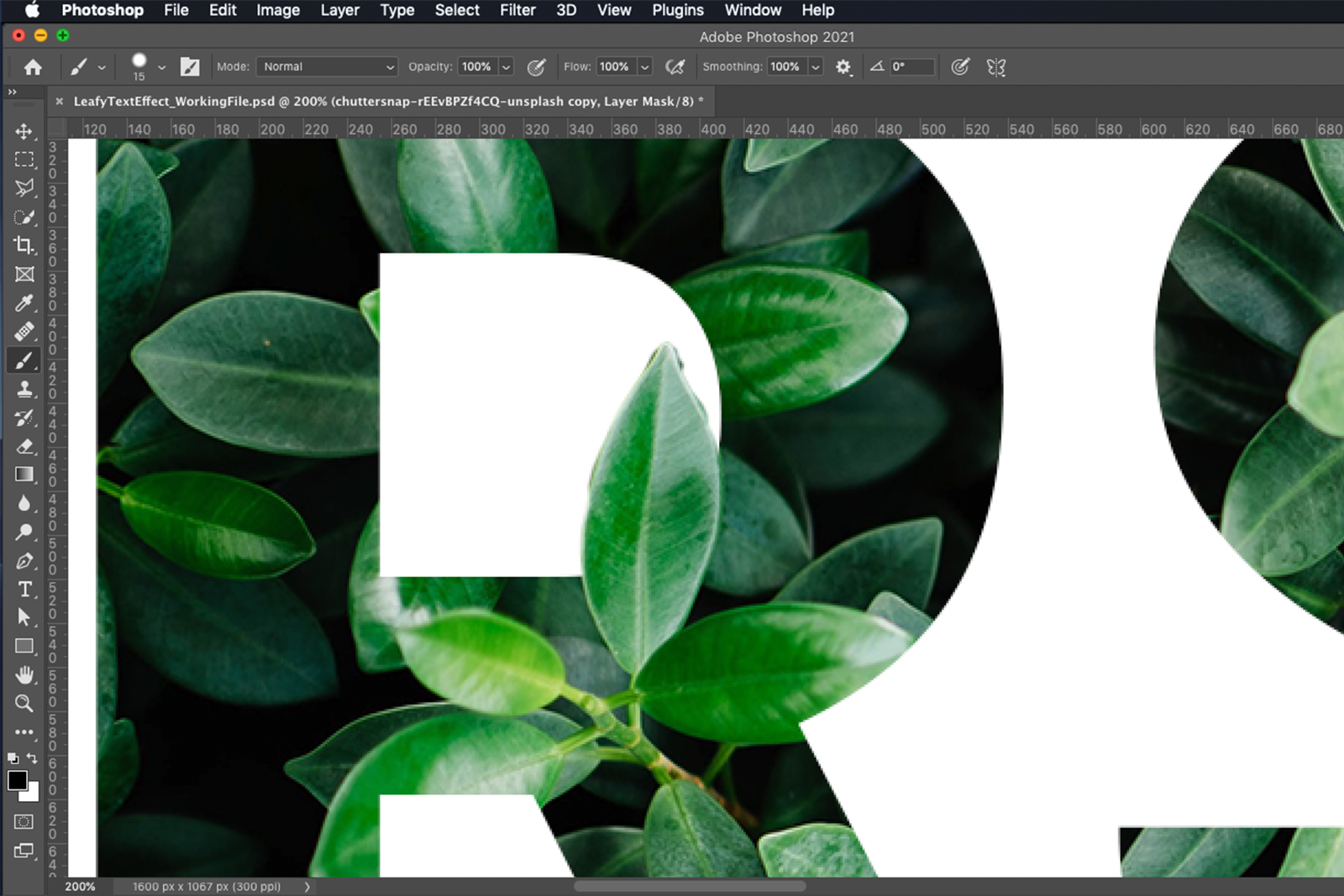Screen dimensions: 1344x896
Task: Click the Home screen button
Action: pos(32,66)
